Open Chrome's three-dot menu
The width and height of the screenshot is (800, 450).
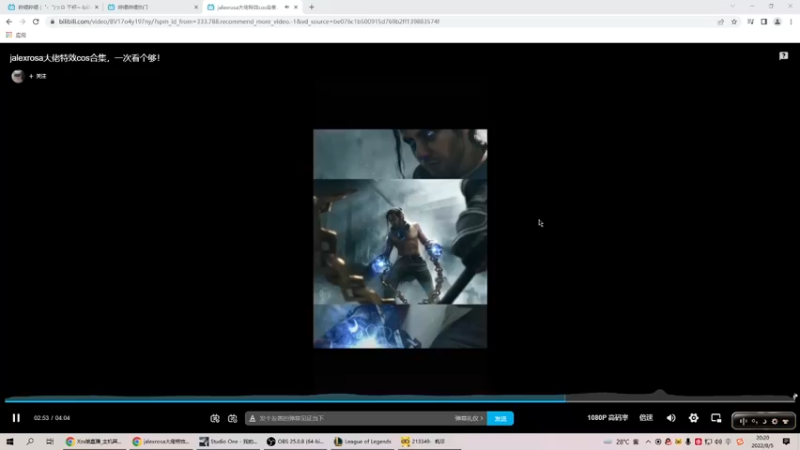791,21
